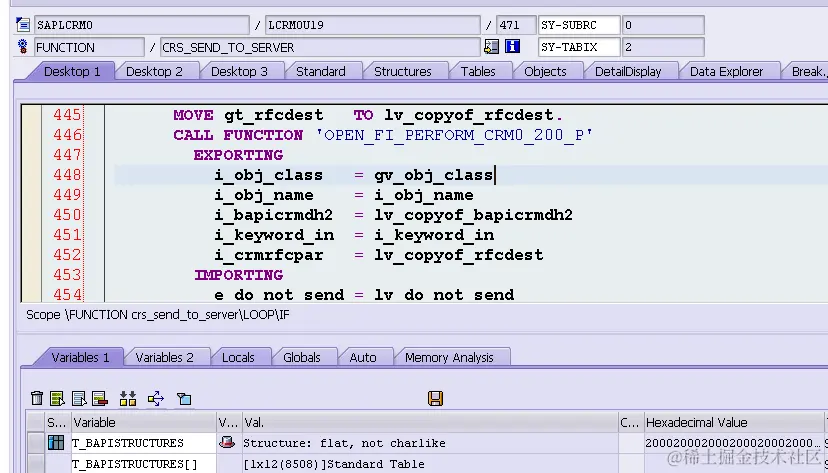Click the IMPORTING keyword on line 453
The height and width of the screenshot is (473, 828).
click(239, 275)
